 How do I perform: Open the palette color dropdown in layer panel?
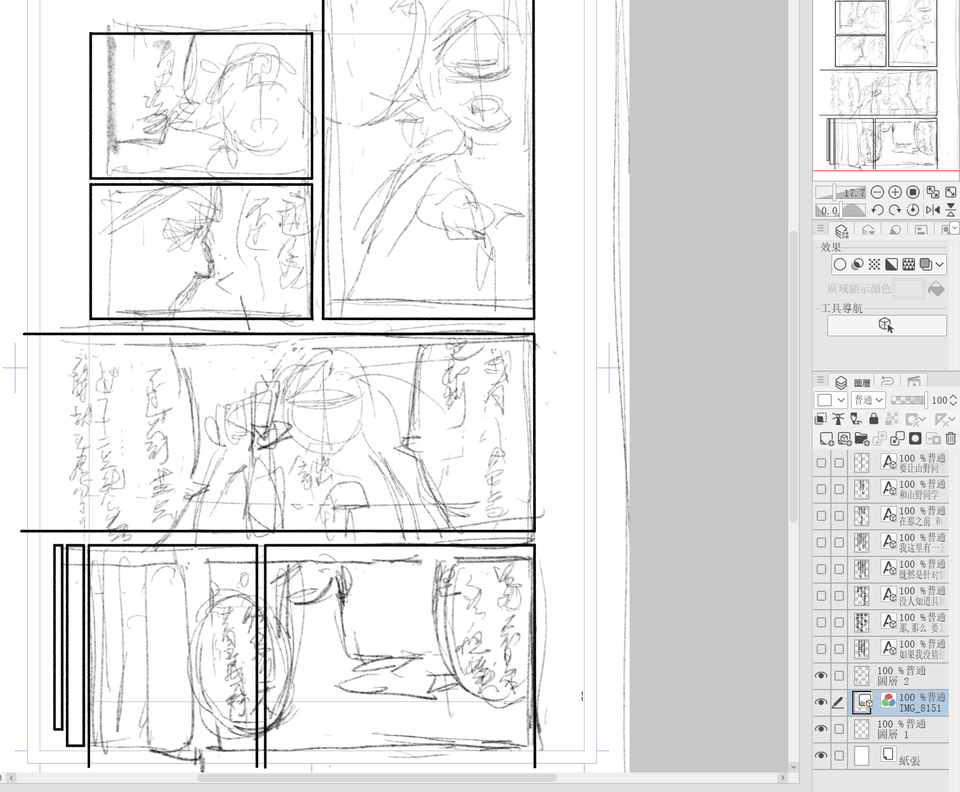pyautogui.click(x=829, y=399)
